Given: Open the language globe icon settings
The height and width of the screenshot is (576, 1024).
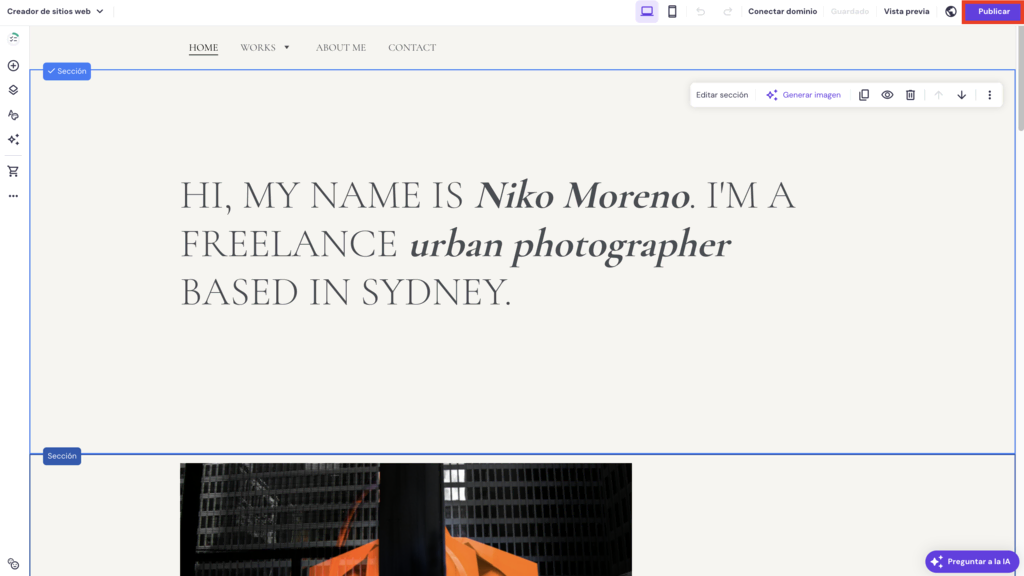Looking at the screenshot, I should [950, 12].
